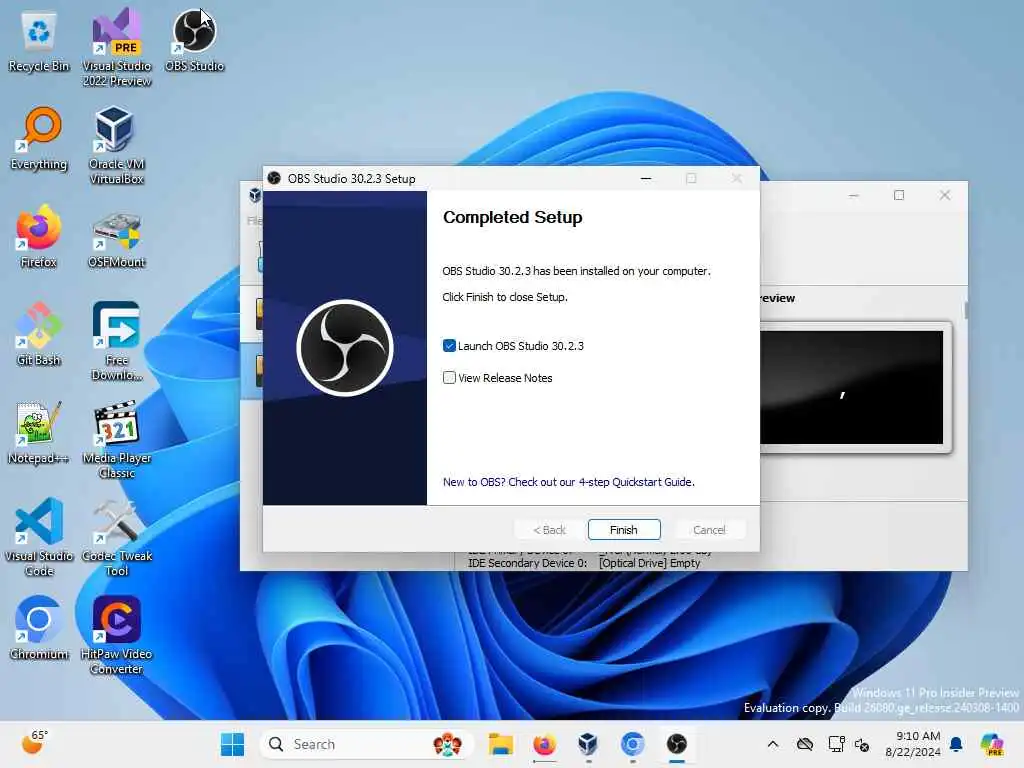
Task: Click the Finish button in OBS Setup
Action: 624,530
